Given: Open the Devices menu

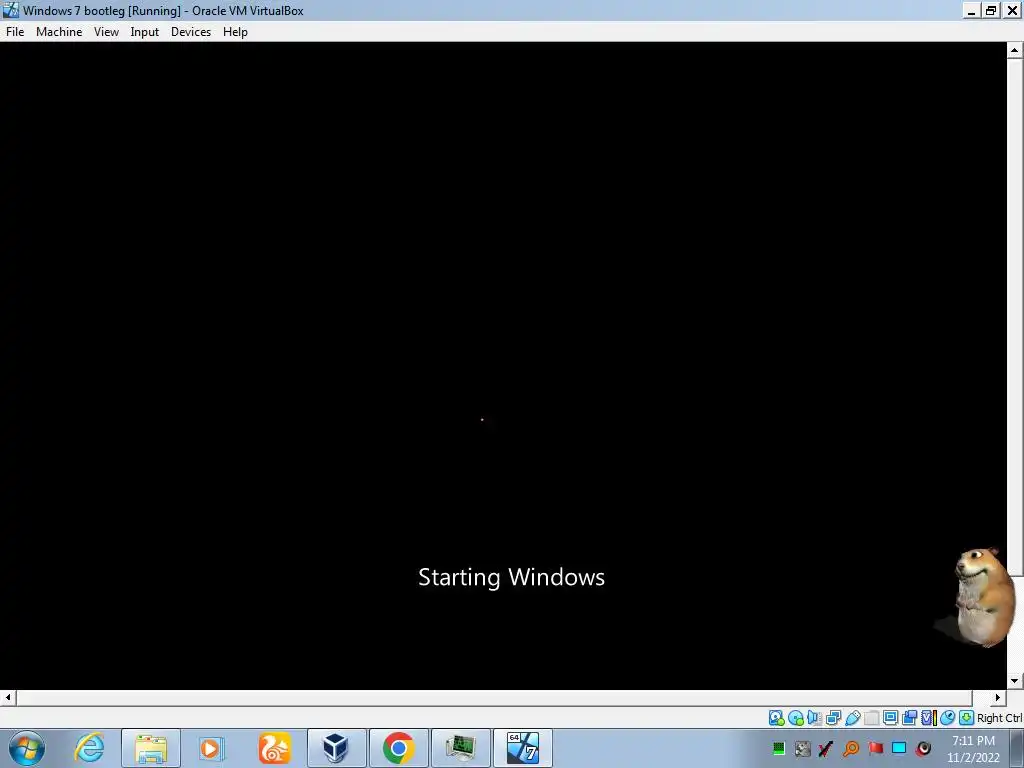Looking at the screenshot, I should (191, 31).
